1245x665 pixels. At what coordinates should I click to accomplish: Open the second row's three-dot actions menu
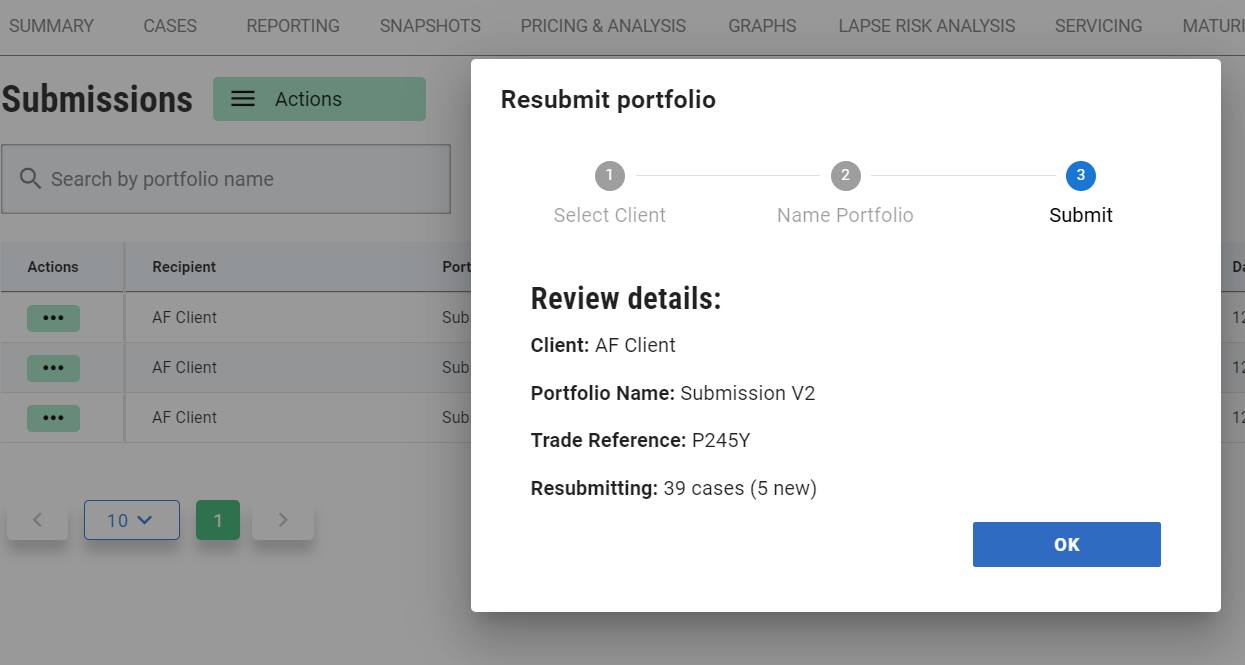pyautogui.click(x=53, y=368)
